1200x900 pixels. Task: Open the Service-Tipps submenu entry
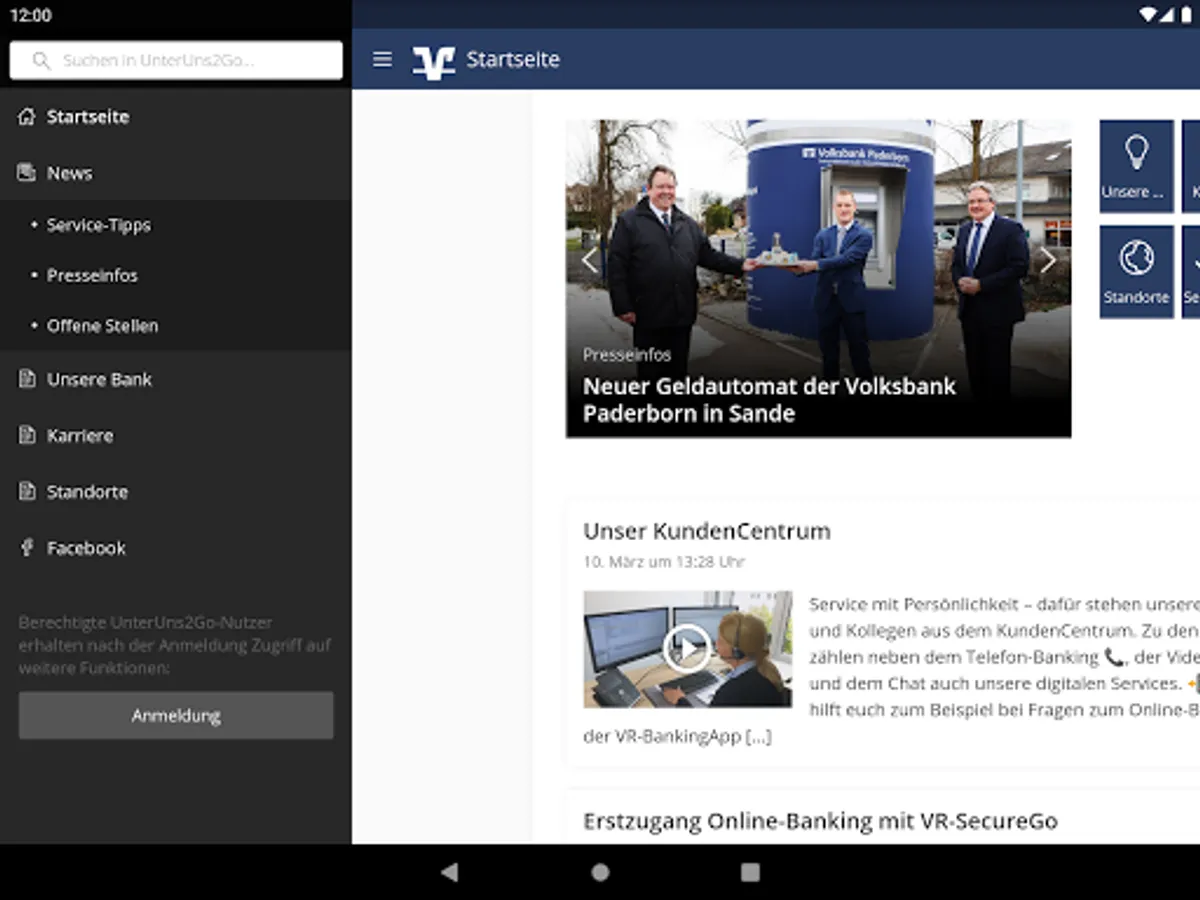(x=176, y=225)
